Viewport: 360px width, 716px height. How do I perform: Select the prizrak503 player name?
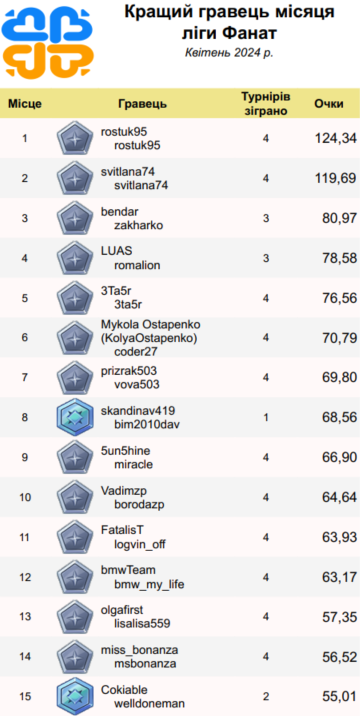pos(129,371)
